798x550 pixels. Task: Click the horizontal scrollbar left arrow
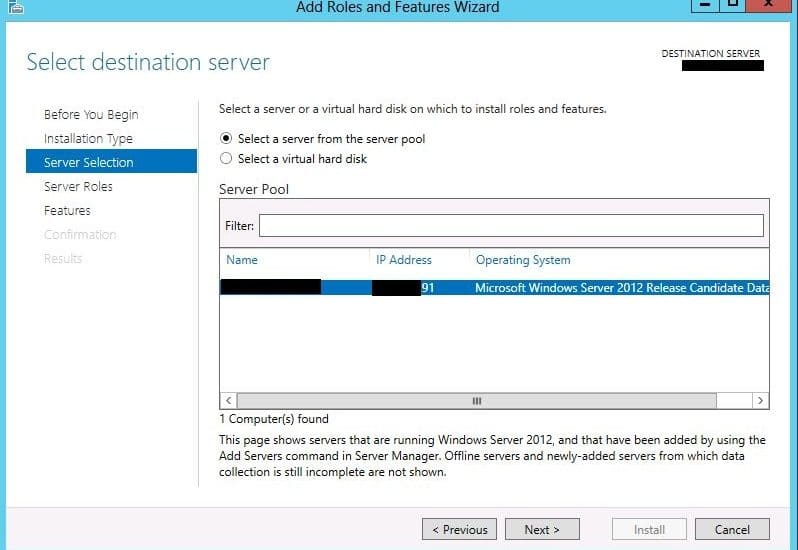point(229,400)
